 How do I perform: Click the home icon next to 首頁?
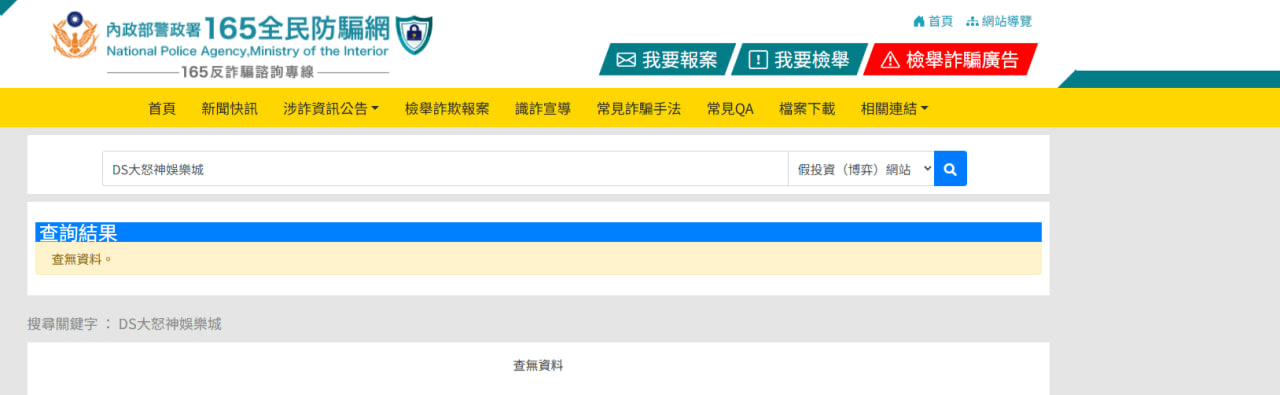(x=919, y=21)
